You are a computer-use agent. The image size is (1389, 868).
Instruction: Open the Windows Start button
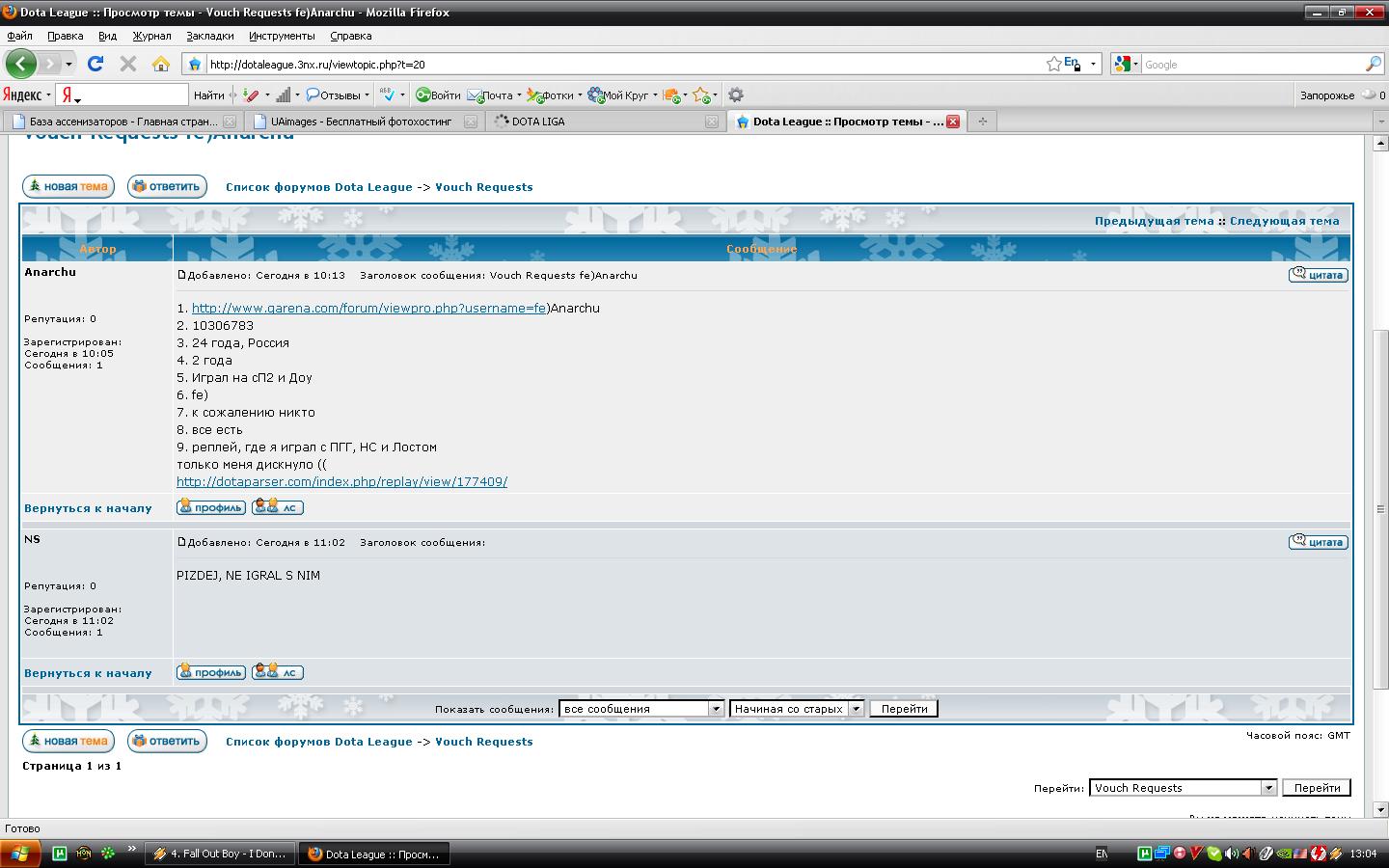20,854
